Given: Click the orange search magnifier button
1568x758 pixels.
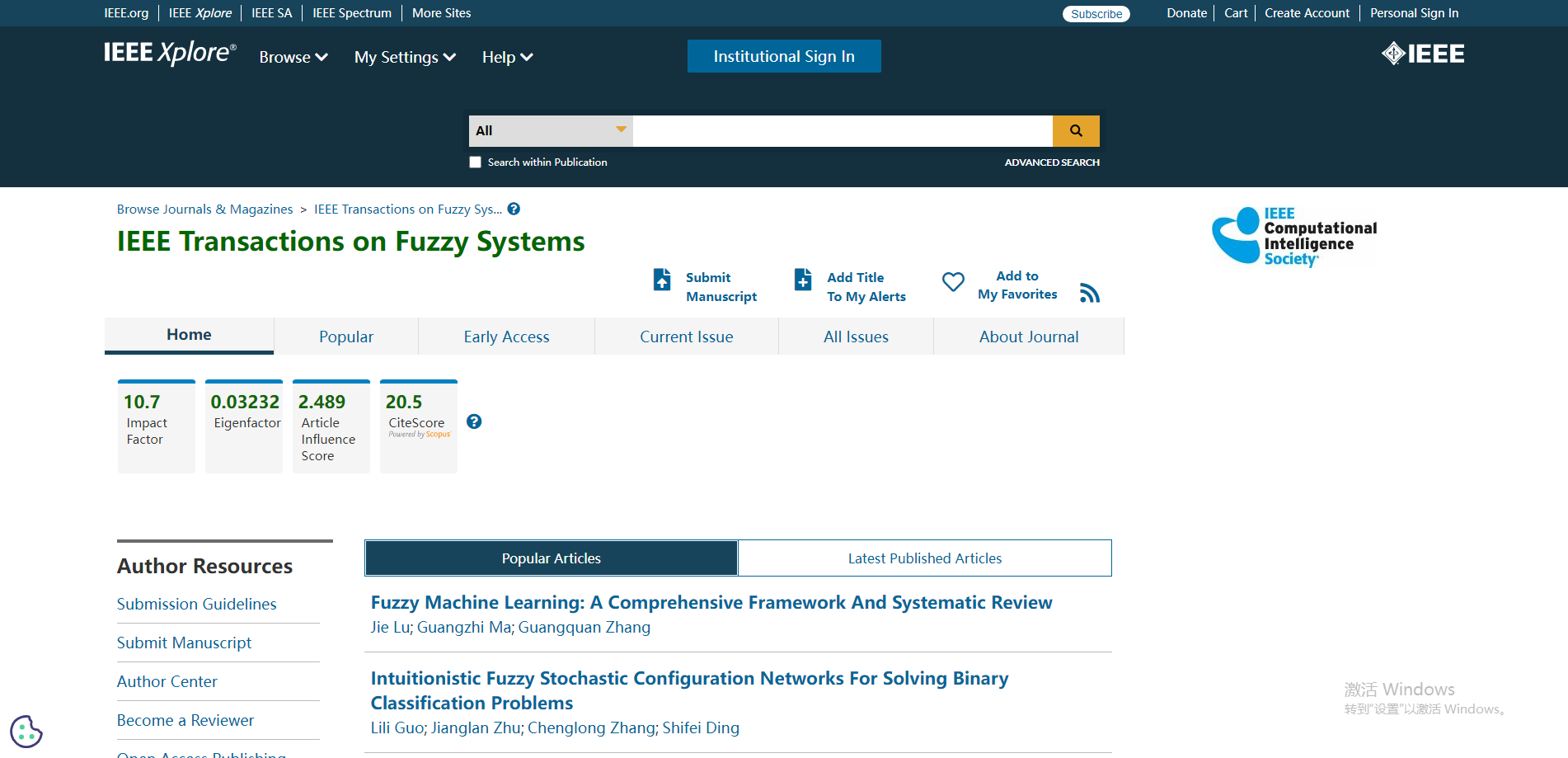Looking at the screenshot, I should point(1075,130).
